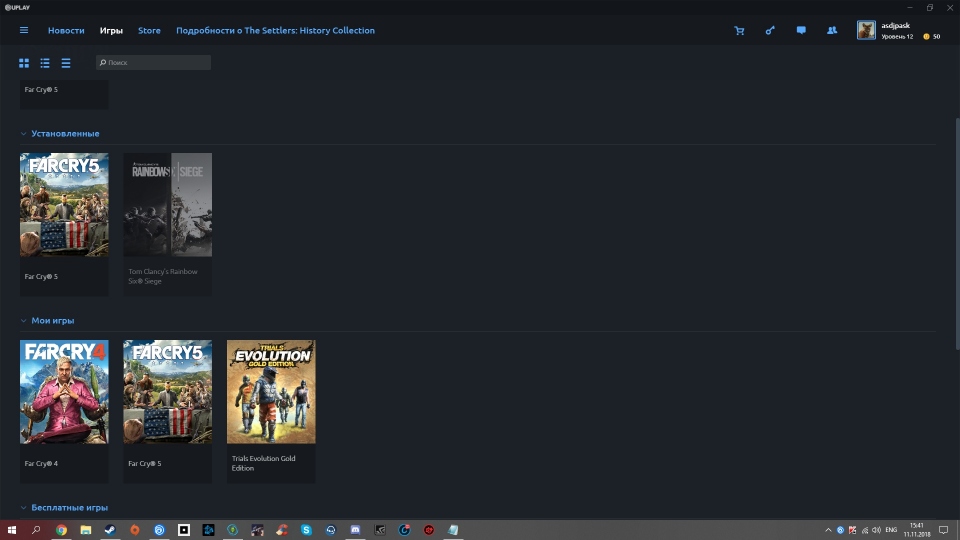Click the ENG language indicator
Screen dimensions: 960x540
point(891,530)
